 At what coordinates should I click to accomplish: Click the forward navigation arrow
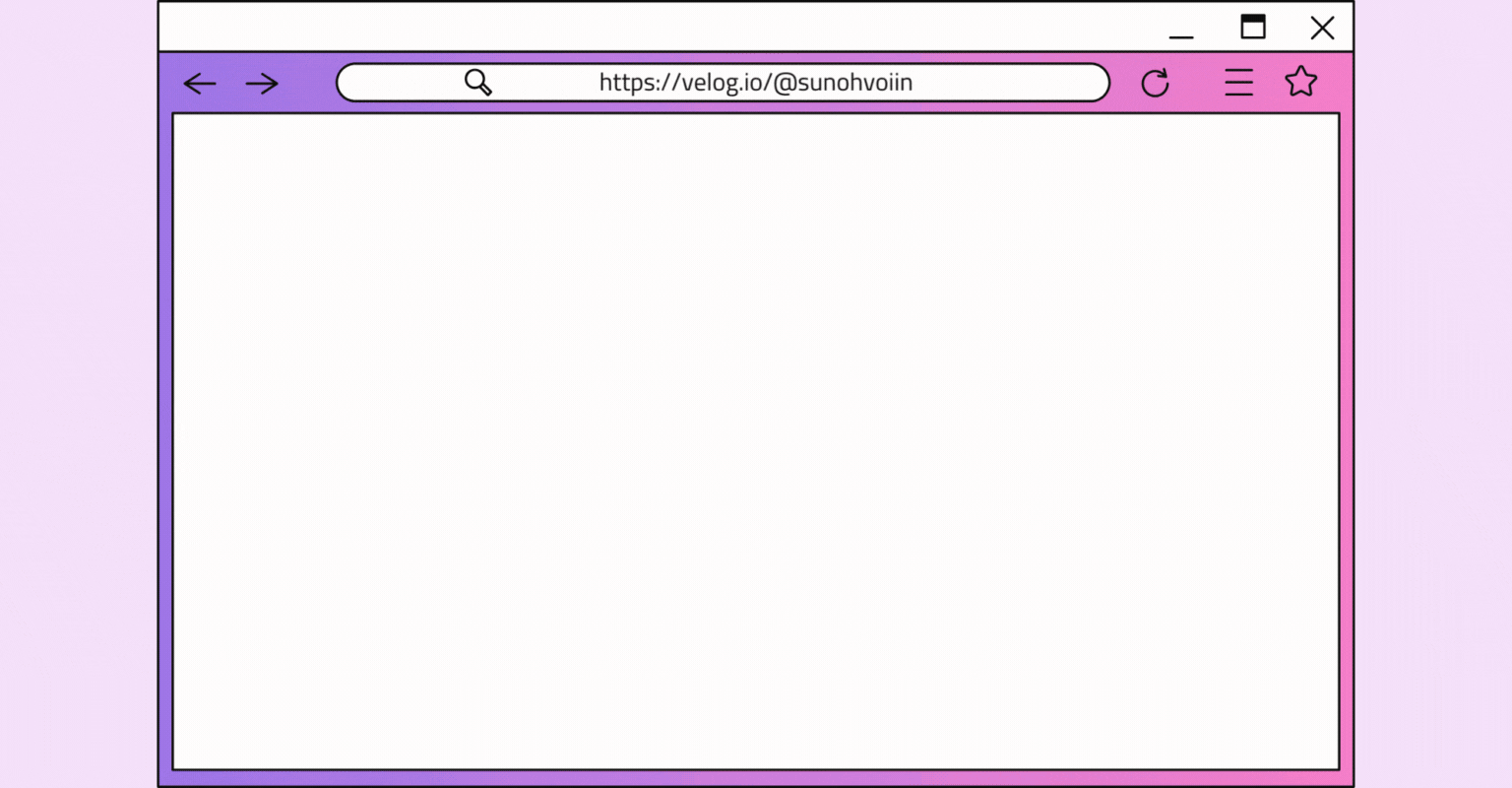point(261,83)
